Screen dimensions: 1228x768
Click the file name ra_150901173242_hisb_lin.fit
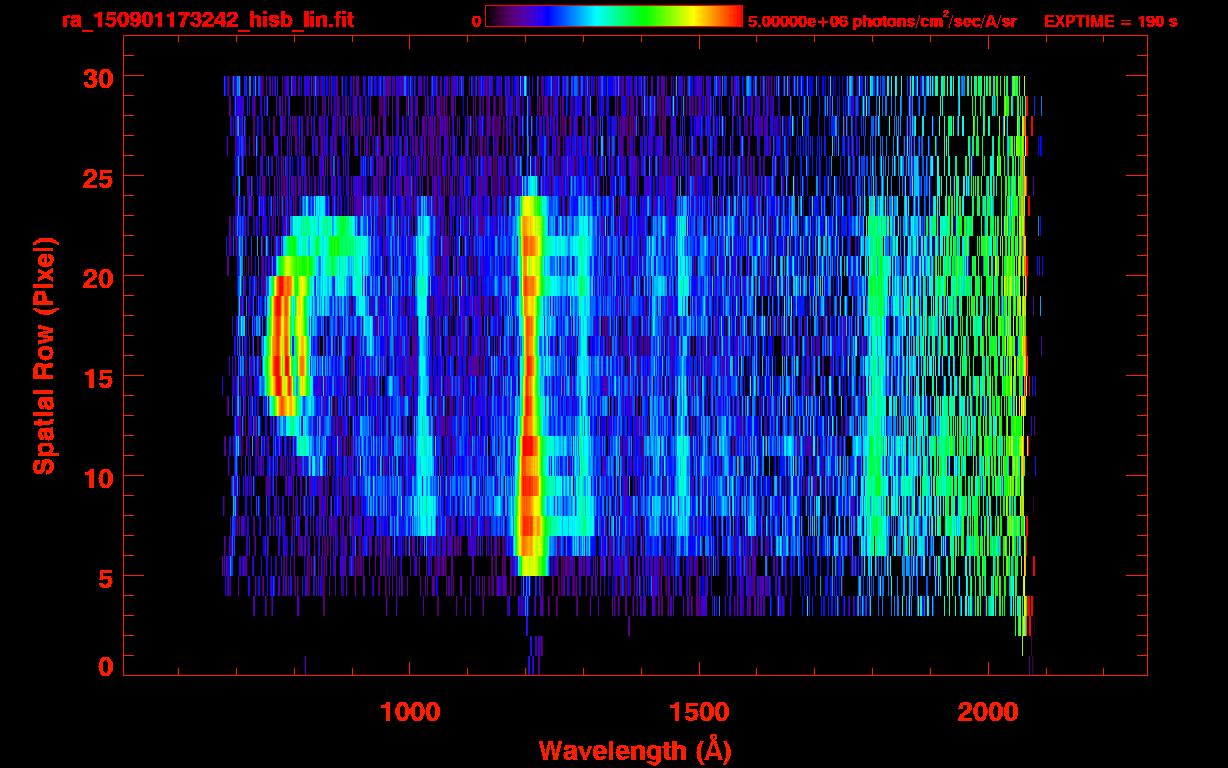pyautogui.click(x=207, y=21)
